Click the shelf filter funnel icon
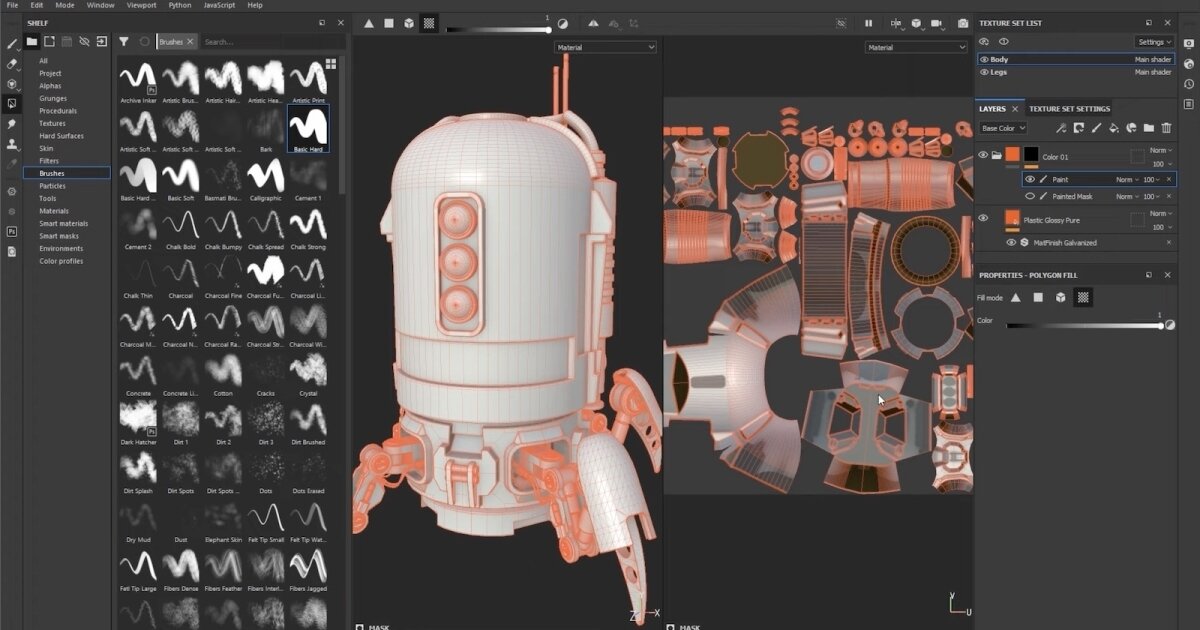This screenshot has width=1200, height=630. [x=124, y=42]
